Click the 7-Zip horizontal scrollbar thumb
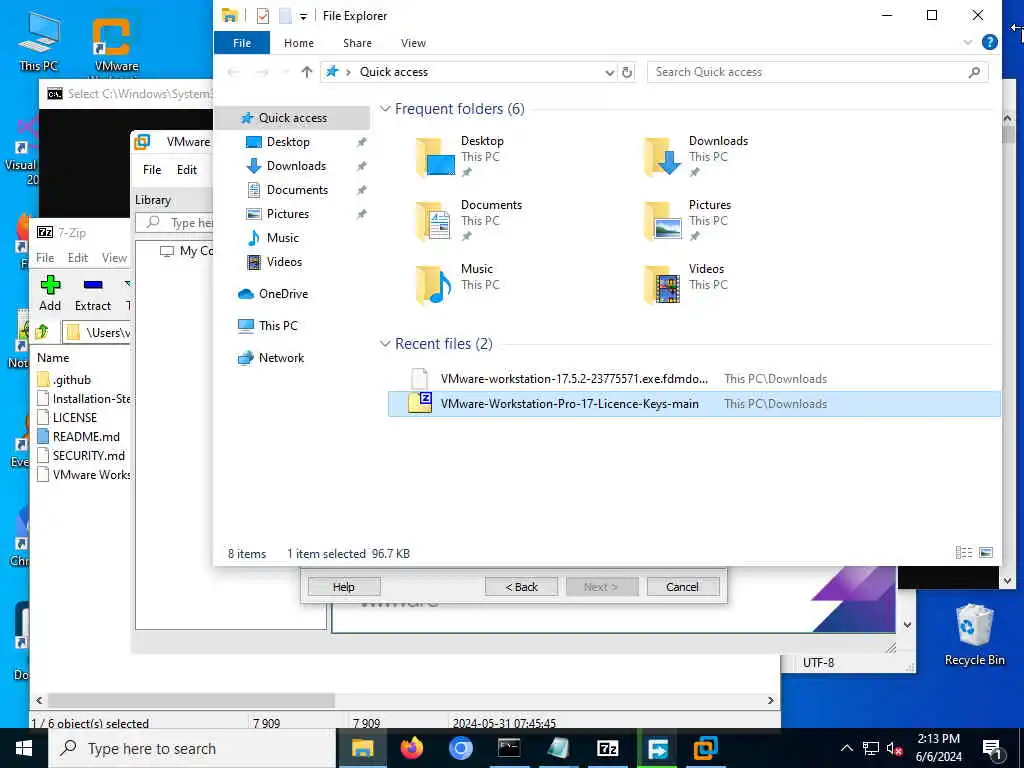1024x768 pixels. point(191,700)
